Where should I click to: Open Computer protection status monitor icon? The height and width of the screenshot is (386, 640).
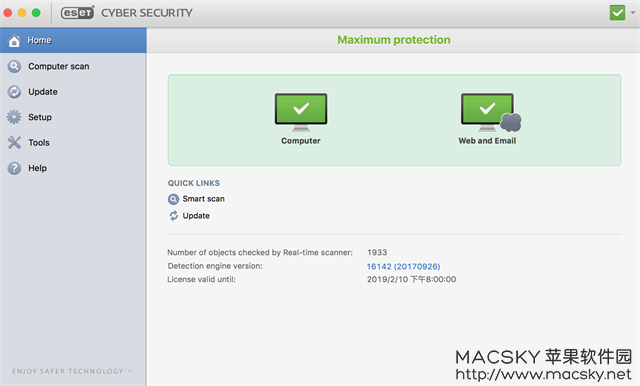point(301,112)
